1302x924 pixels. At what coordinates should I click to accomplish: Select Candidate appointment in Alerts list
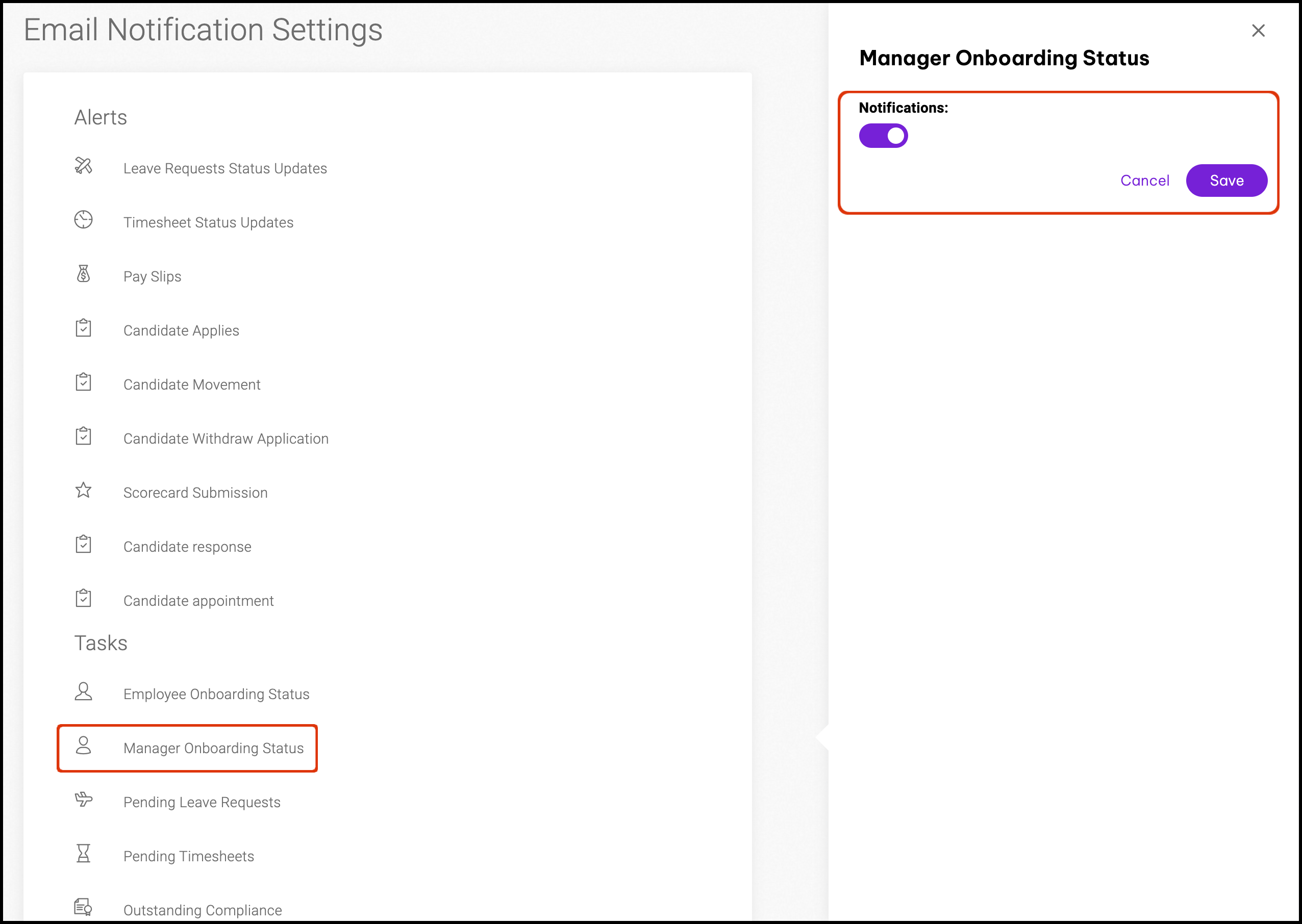tap(198, 601)
